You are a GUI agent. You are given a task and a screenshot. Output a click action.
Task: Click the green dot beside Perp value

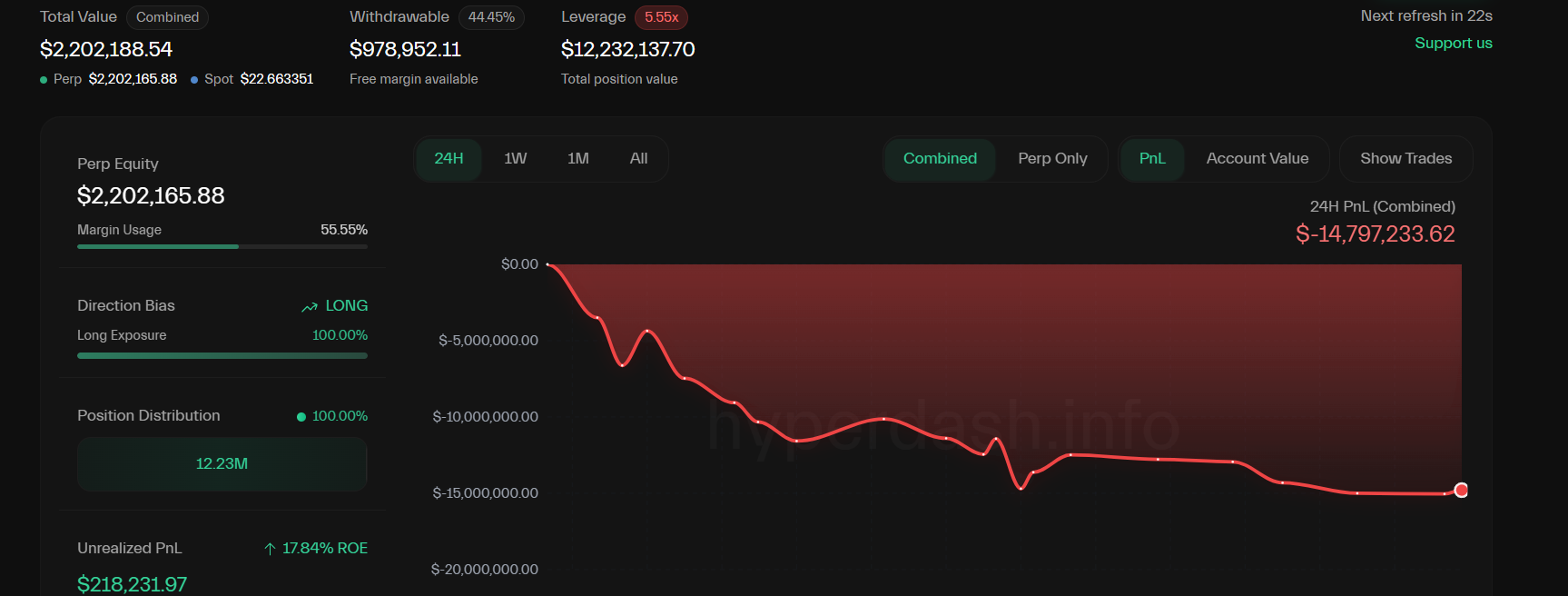44,80
